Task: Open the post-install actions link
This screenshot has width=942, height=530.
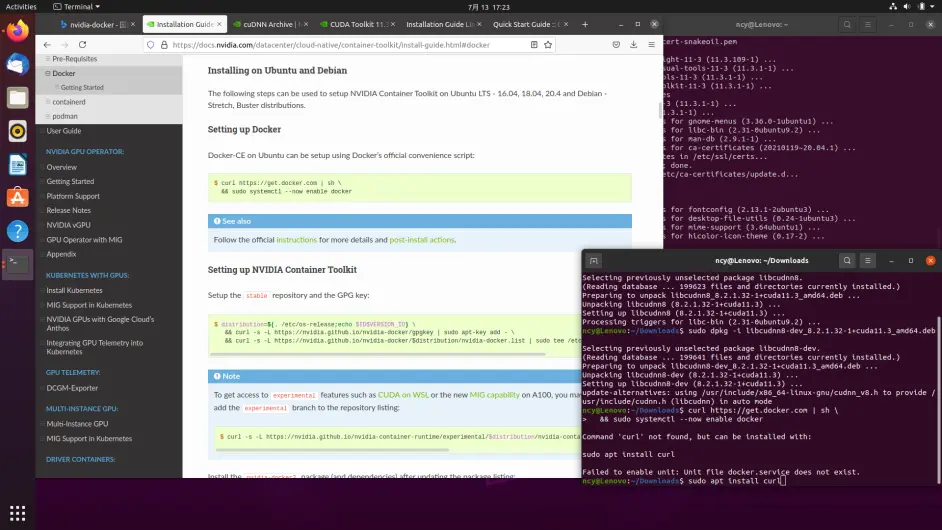Action: [422, 240]
